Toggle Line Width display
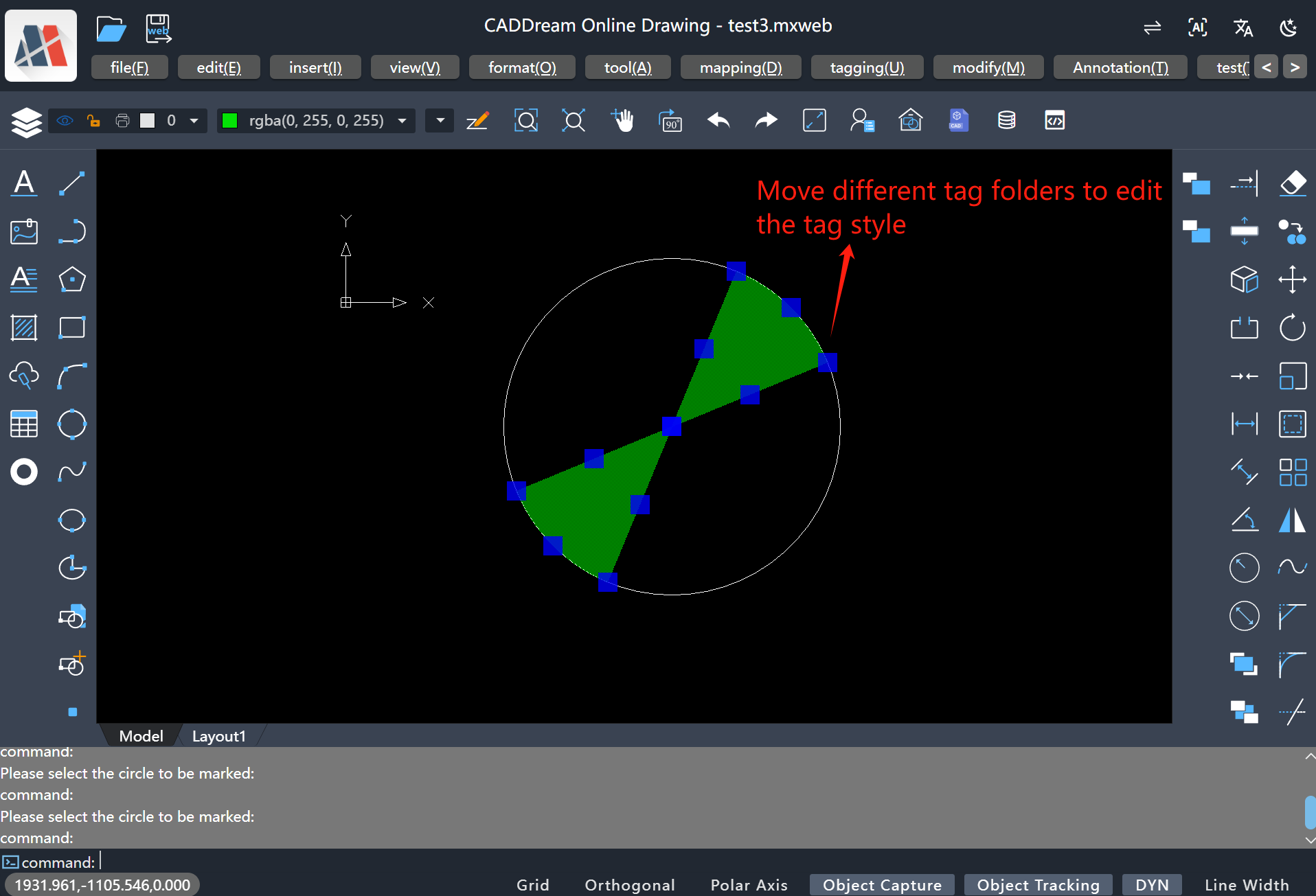Image resolution: width=1316 pixels, height=896 pixels. [1247, 885]
